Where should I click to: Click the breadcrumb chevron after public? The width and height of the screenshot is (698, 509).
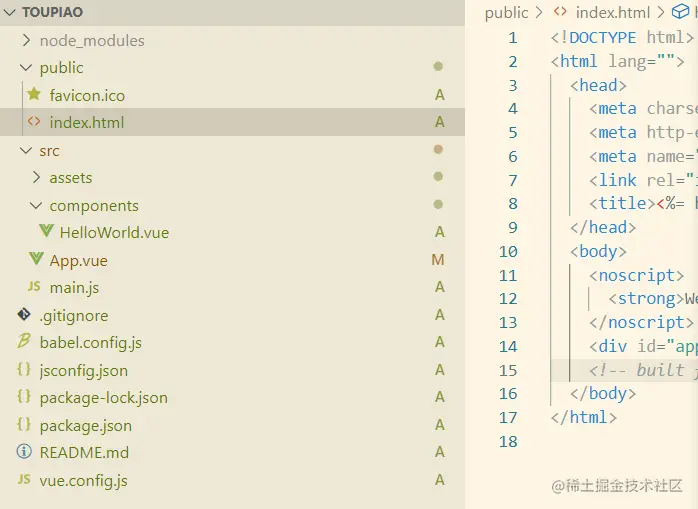coord(539,12)
